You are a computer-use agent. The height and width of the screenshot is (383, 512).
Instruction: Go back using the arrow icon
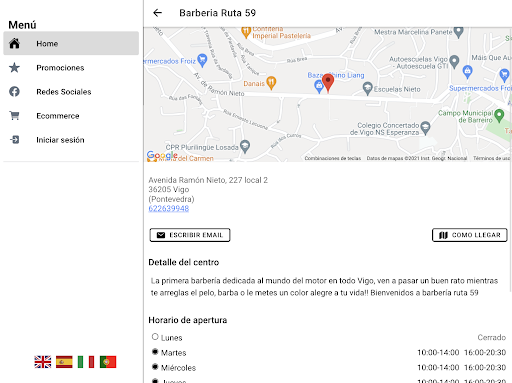click(x=157, y=13)
